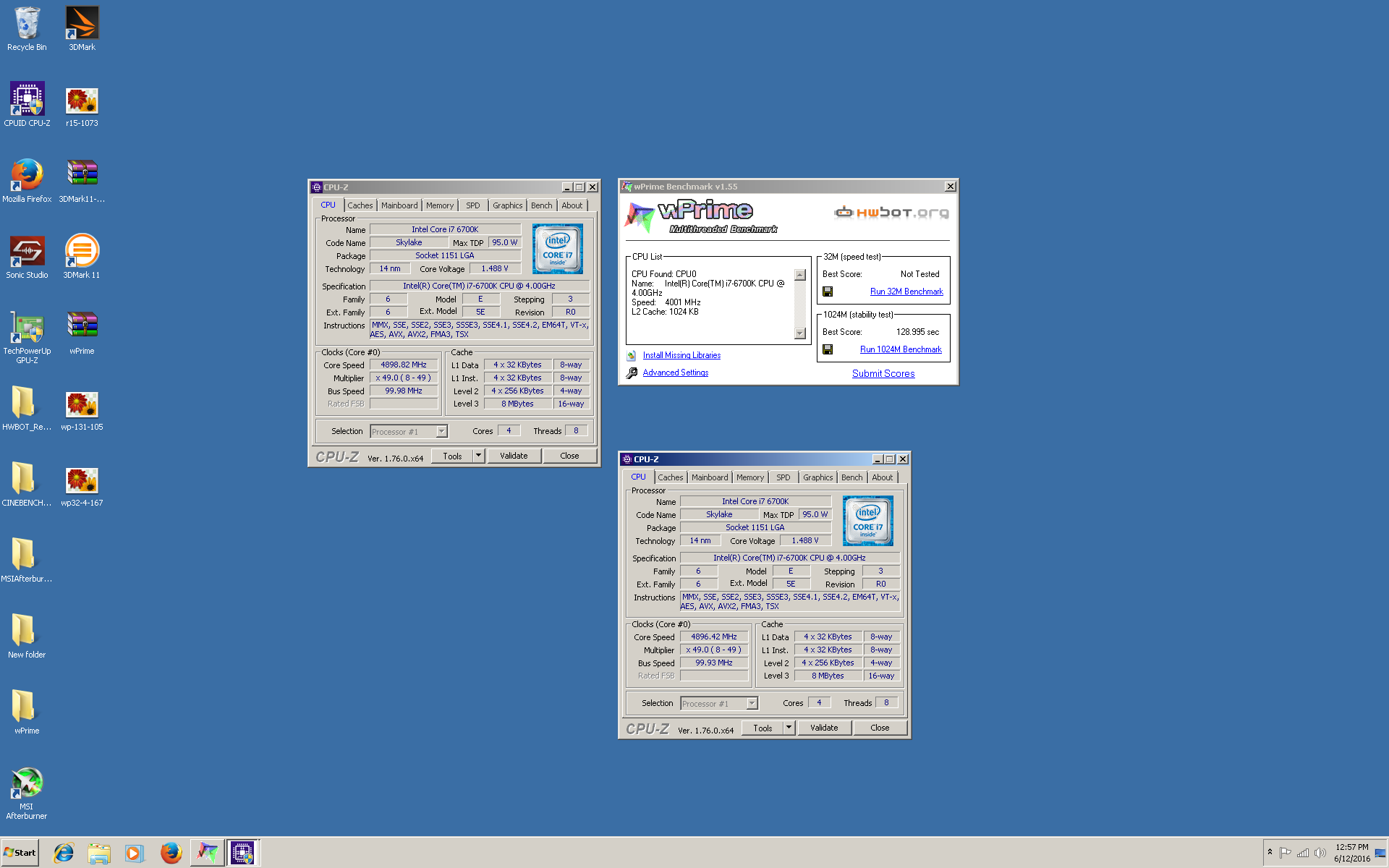Select the CINEBENCH folder icon
The image size is (1389, 868).
pos(27,485)
